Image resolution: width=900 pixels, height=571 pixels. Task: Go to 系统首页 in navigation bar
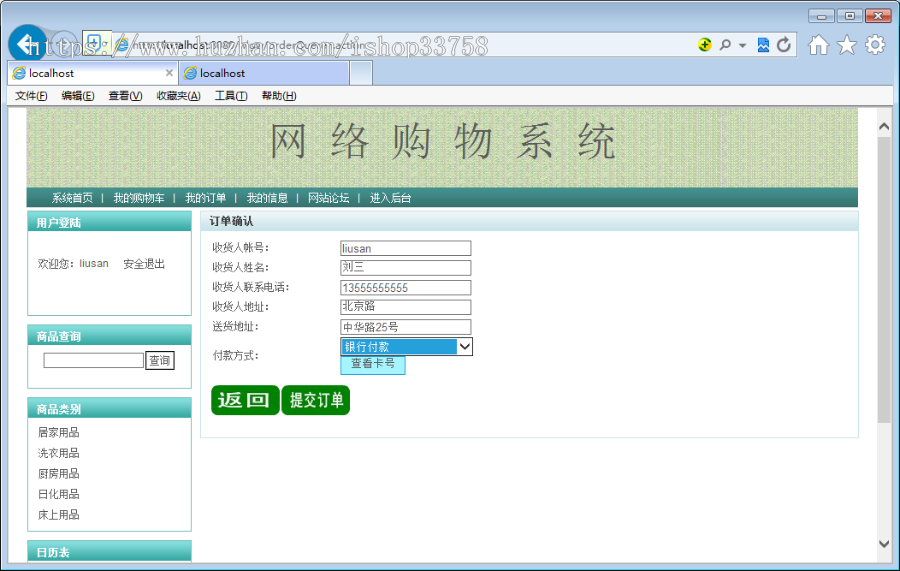tap(72, 198)
